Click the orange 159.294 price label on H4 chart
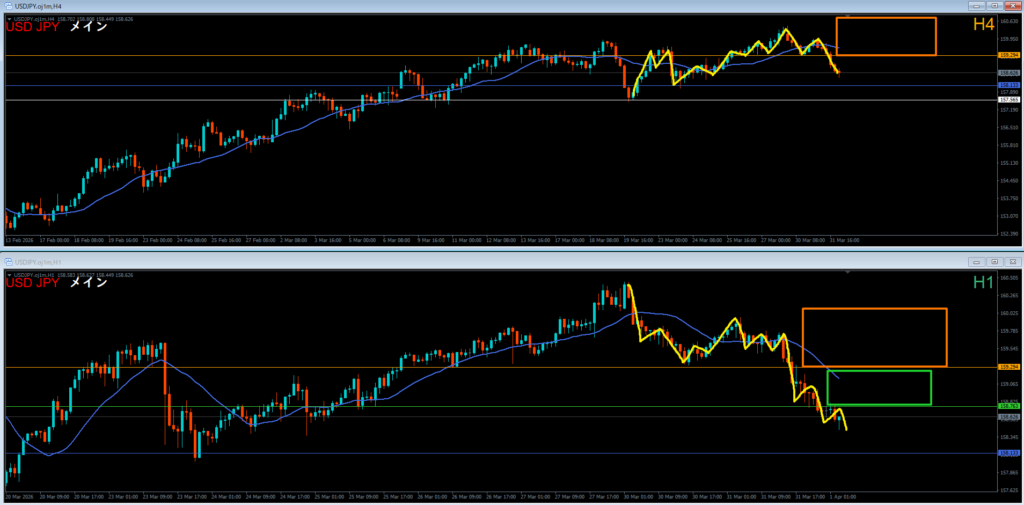Viewport: 1024px width, 505px height. coord(1009,55)
